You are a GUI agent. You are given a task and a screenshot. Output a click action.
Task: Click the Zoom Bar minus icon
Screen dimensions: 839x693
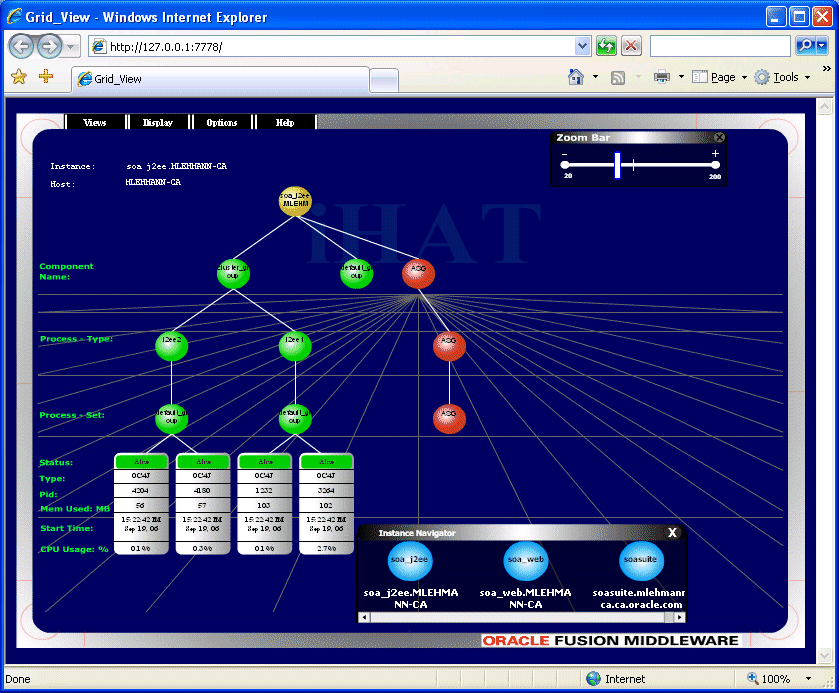point(565,154)
